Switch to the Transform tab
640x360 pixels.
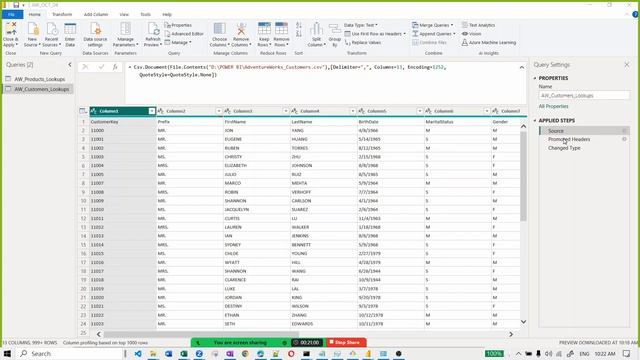coord(62,14)
